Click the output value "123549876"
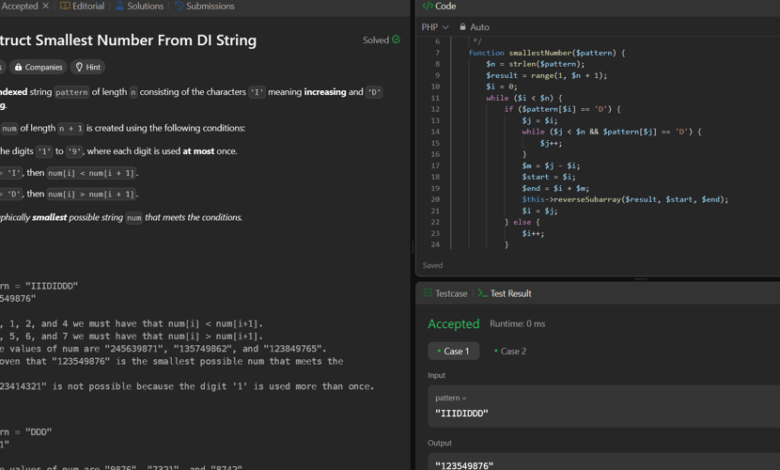 464,466
